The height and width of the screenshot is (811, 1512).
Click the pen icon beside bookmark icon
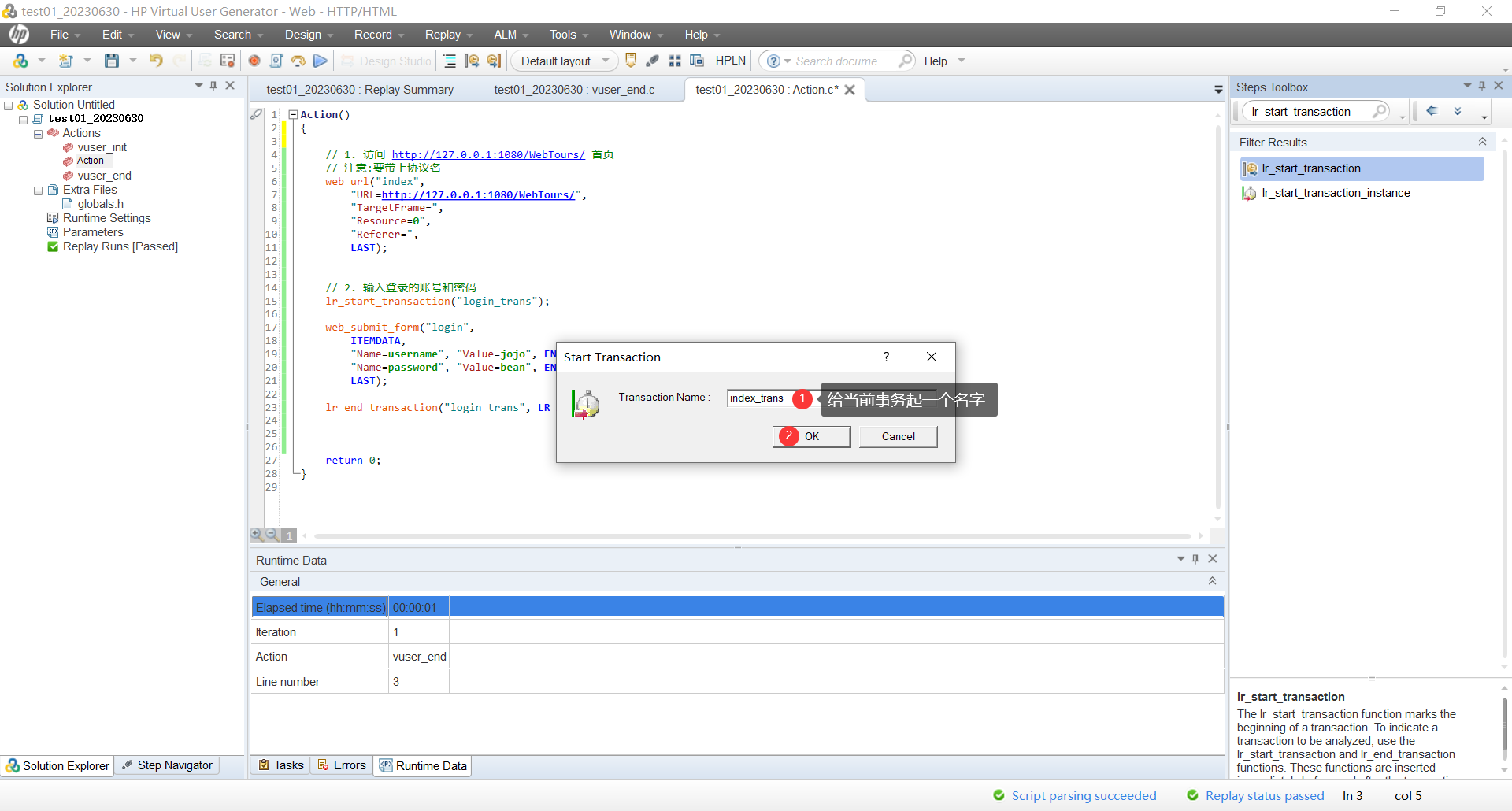(x=653, y=61)
